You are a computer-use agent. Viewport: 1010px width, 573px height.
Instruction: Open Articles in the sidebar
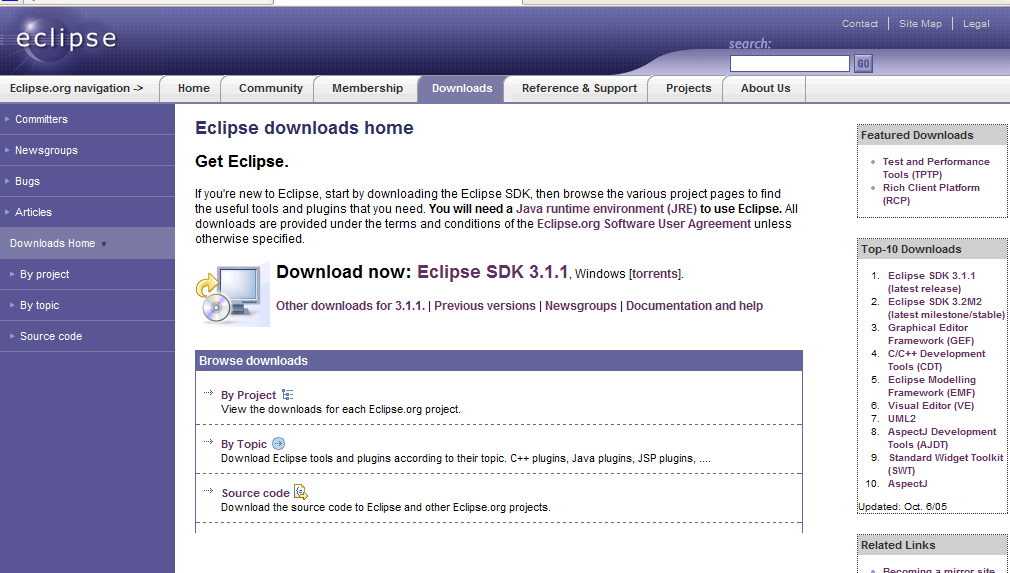point(87,212)
